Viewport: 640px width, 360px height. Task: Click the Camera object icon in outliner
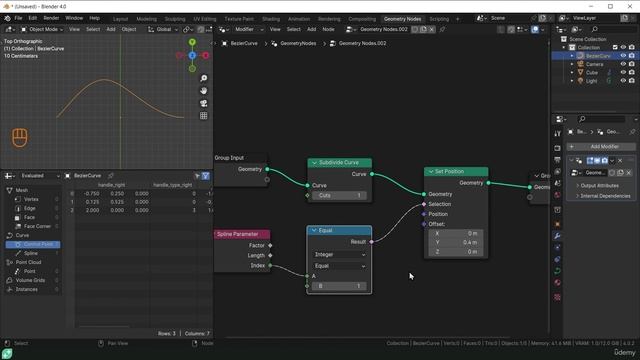(x=580, y=64)
